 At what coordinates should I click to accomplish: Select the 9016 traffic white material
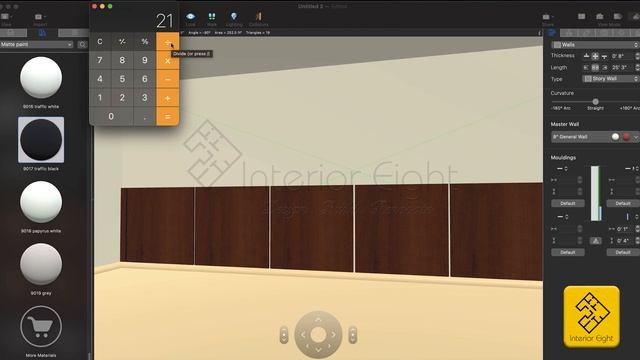41,77
